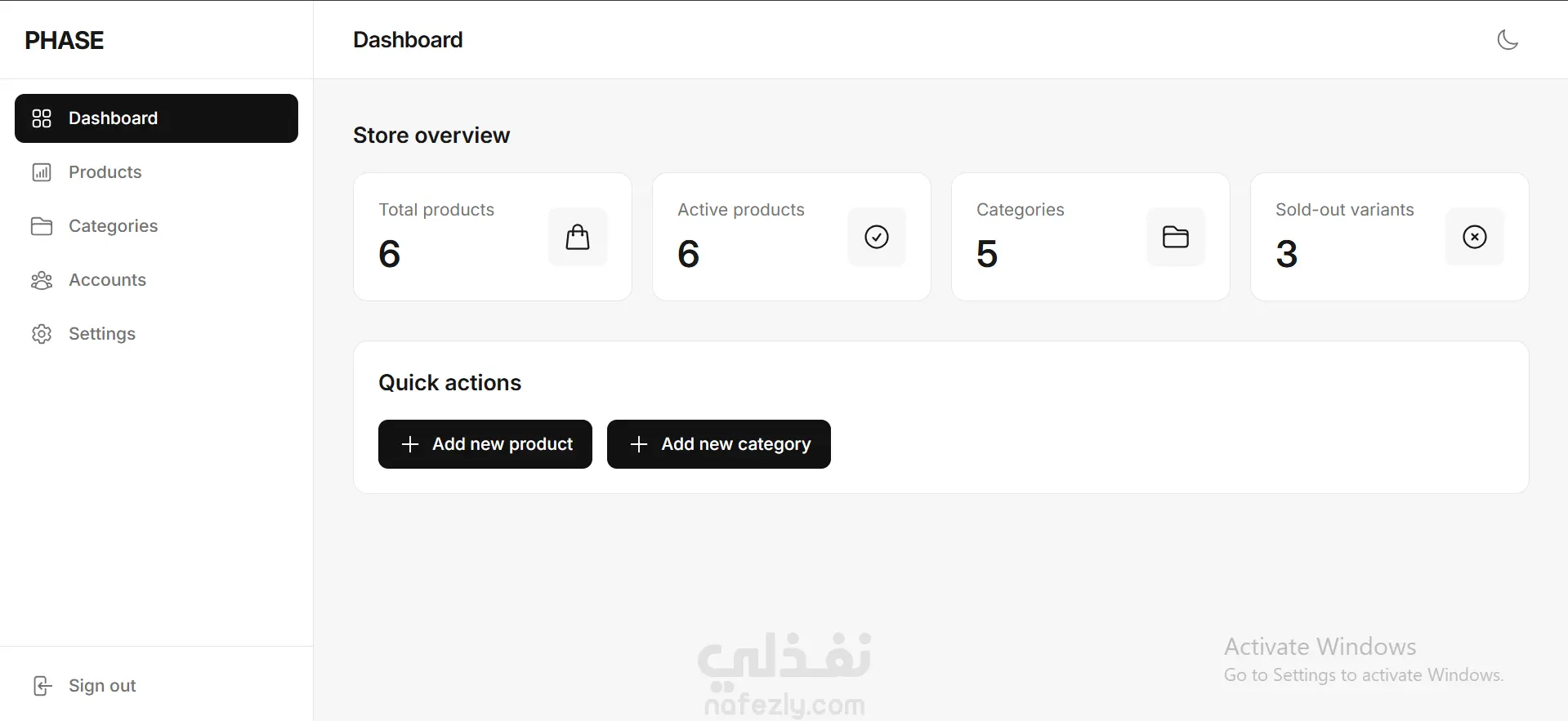Click the Add new product button
The width and height of the screenshot is (1568, 721).
[485, 444]
